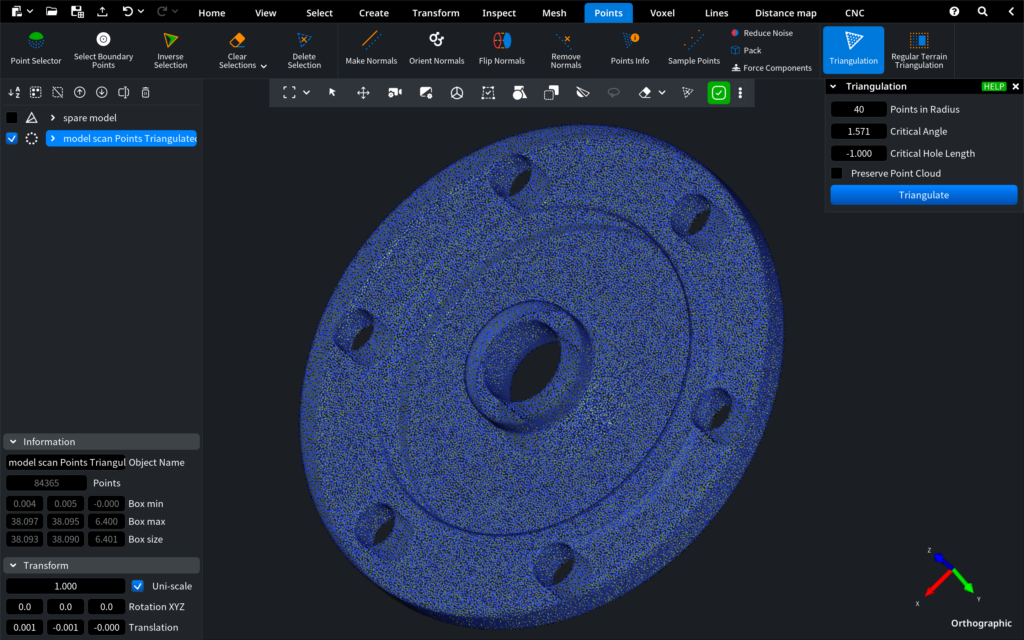Viewport: 1024px width, 640px height.
Task: Select Boundary Points tool in ribbon
Action: pyautogui.click(x=103, y=40)
